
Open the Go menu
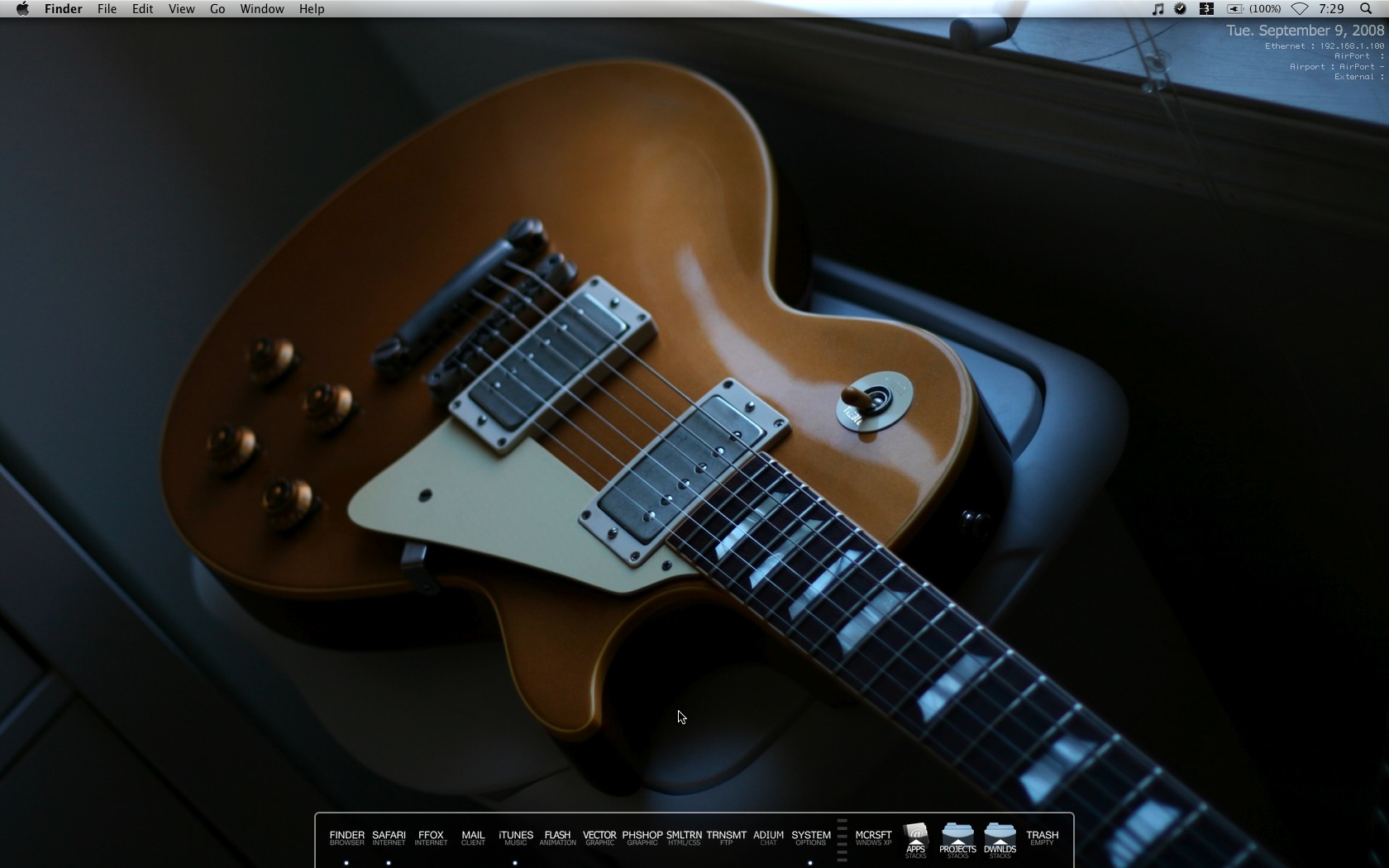[x=217, y=9]
